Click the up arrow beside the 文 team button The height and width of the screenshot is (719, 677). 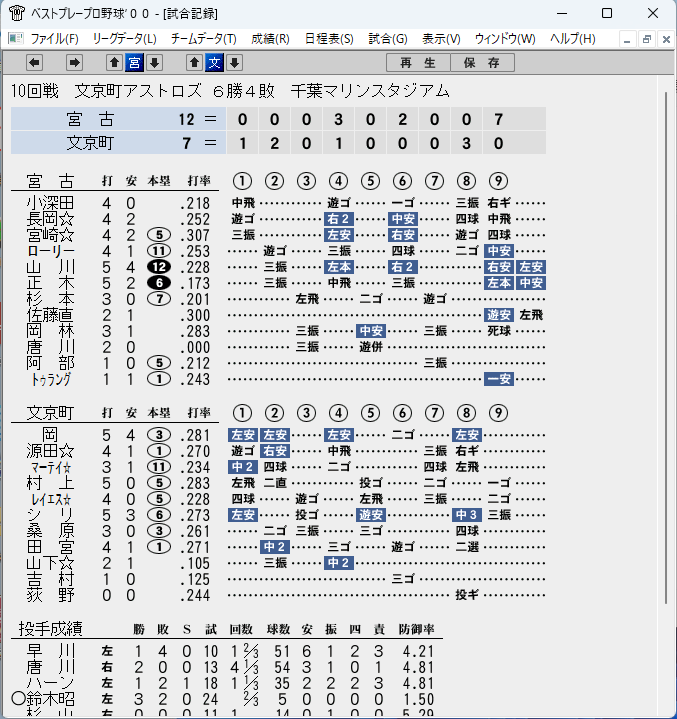click(194, 63)
